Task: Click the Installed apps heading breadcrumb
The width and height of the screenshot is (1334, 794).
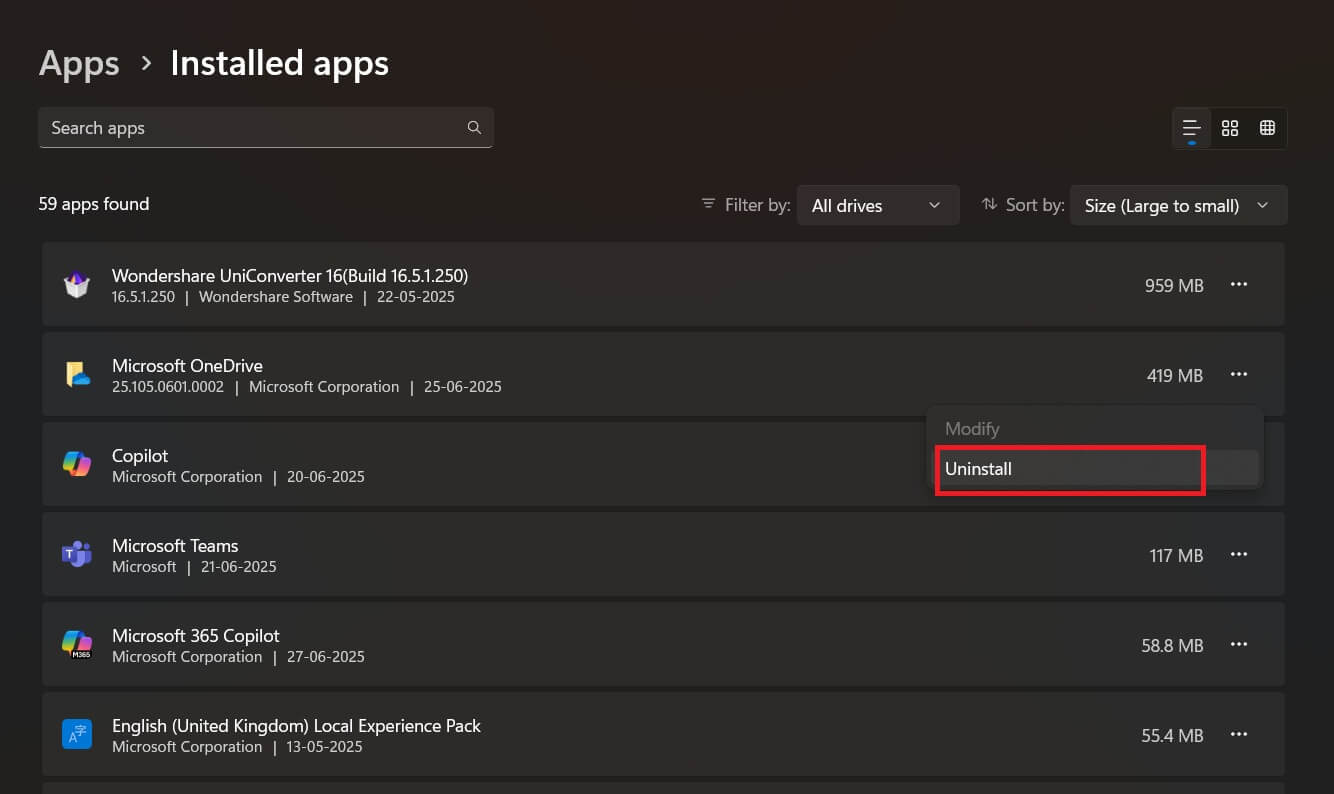Action: 279,63
